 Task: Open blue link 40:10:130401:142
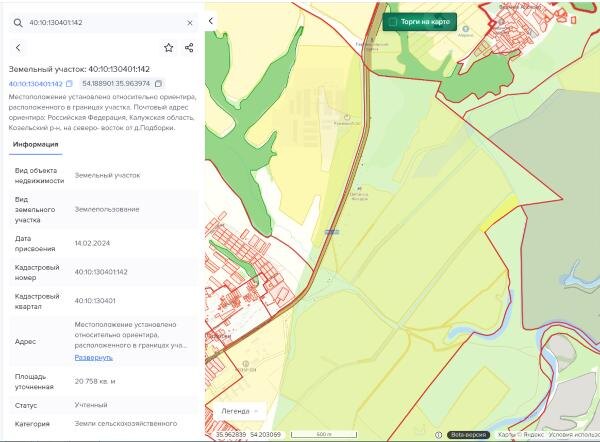(35, 84)
